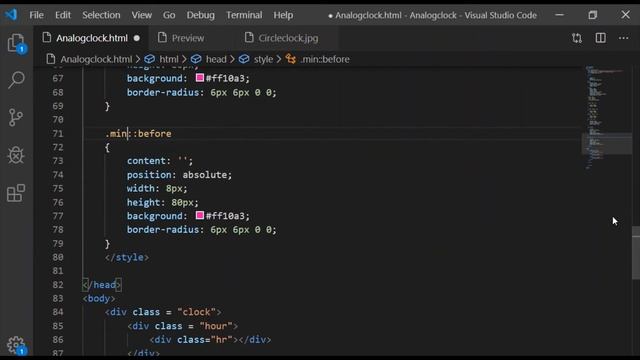Open the Explorer view in activity bar
640x360 pixels.
point(16,43)
